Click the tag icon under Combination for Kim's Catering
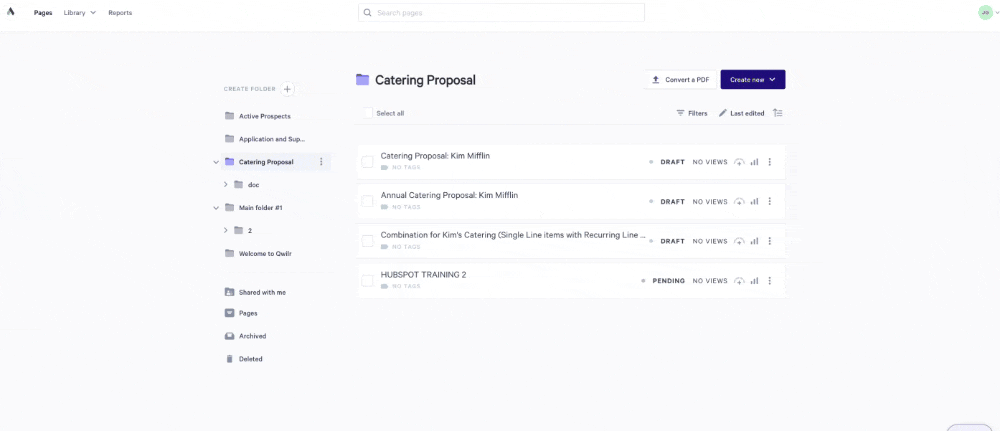This screenshot has height=431, width=1000. click(384, 247)
